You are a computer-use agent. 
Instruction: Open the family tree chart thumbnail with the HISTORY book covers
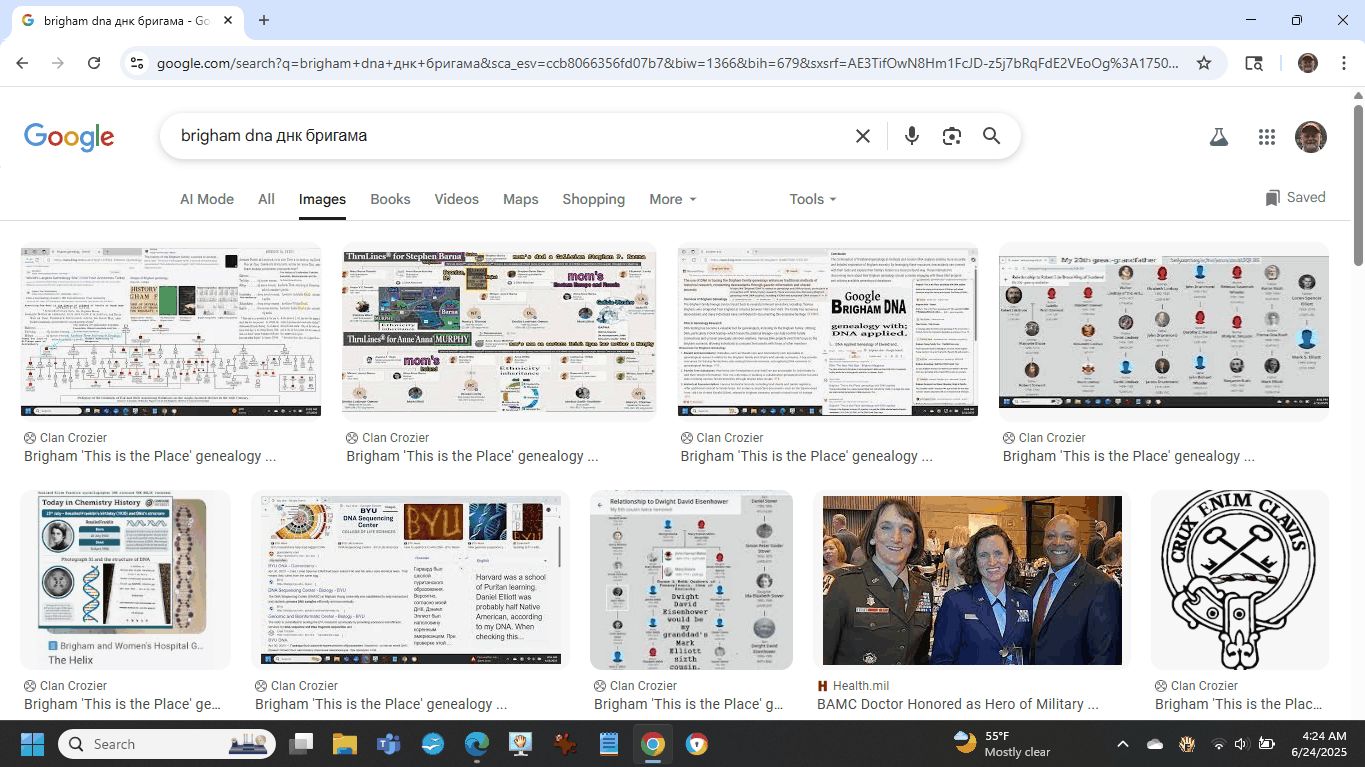(x=171, y=330)
